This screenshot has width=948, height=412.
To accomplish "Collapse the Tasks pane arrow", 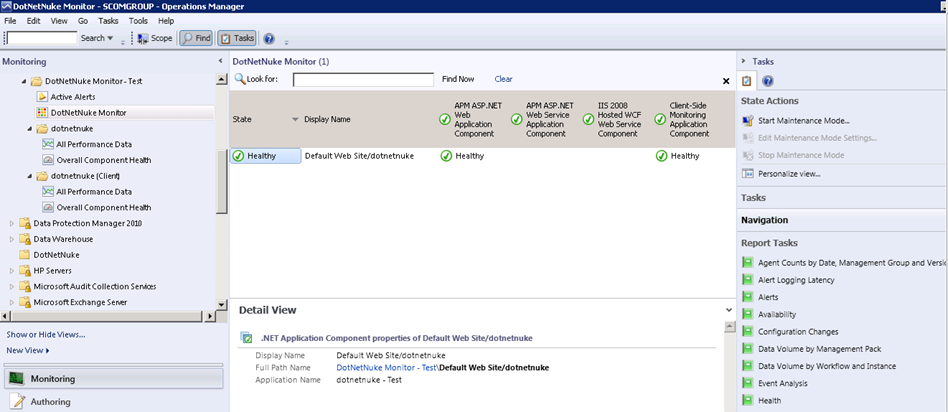I will [743, 62].
